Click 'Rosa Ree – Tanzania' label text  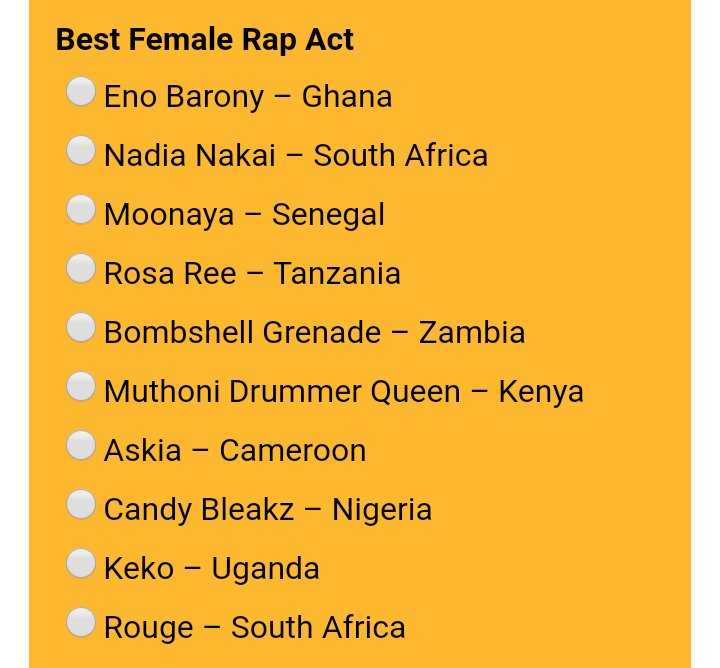click(252, 273)
